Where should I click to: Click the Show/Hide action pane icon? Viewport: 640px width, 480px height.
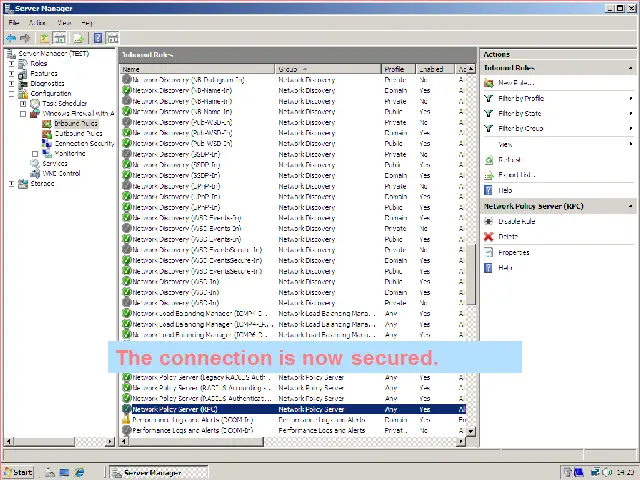112,38
